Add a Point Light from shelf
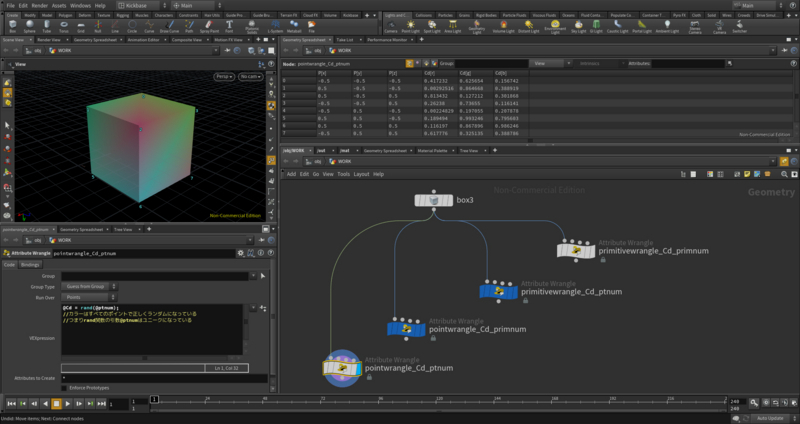 (x=411, y=26)
